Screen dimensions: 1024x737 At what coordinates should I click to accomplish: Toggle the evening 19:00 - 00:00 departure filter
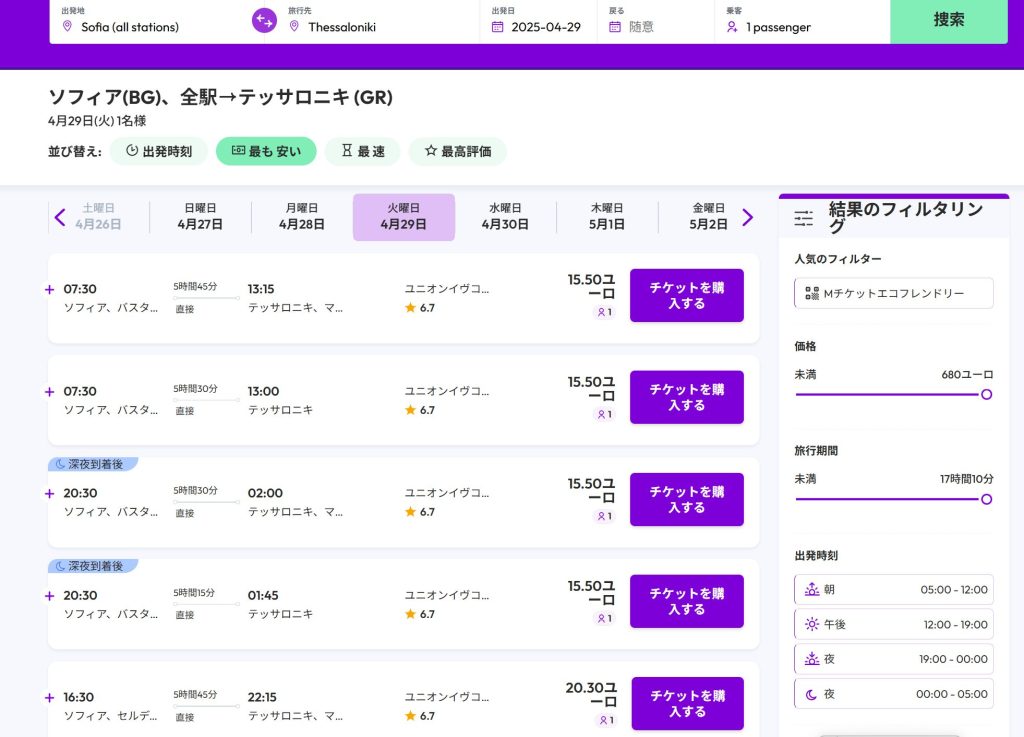tap(893, 659)
